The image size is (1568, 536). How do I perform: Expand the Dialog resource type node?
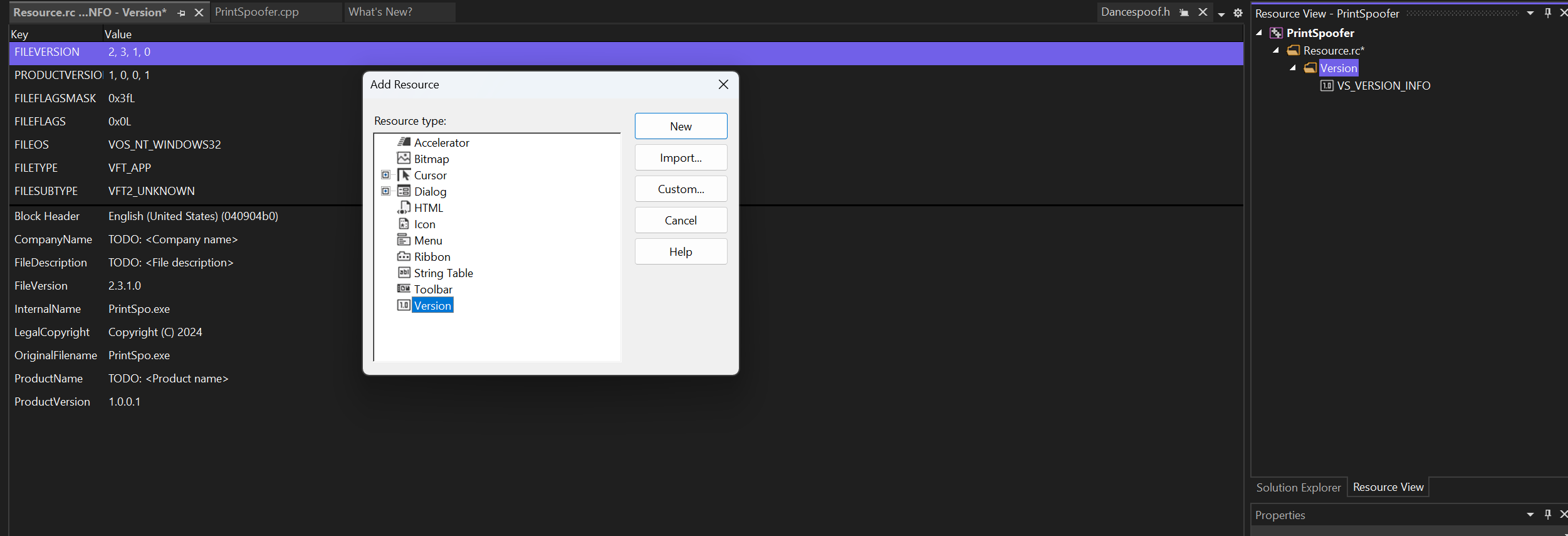(385, 191)
